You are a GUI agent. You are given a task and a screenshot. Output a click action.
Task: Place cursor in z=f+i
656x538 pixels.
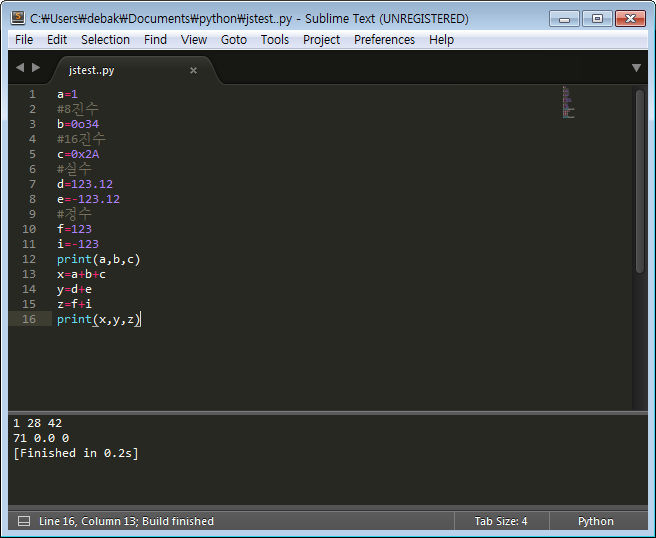[x=74, y=304]
